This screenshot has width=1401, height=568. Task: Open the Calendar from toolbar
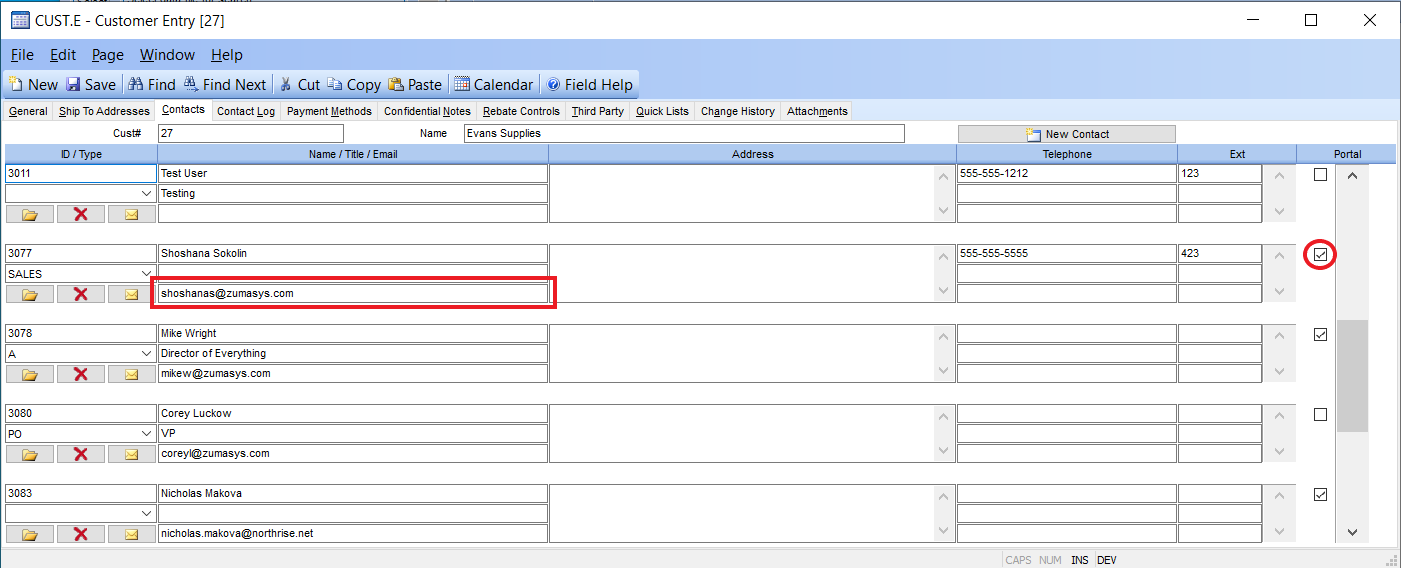point(461,85)
